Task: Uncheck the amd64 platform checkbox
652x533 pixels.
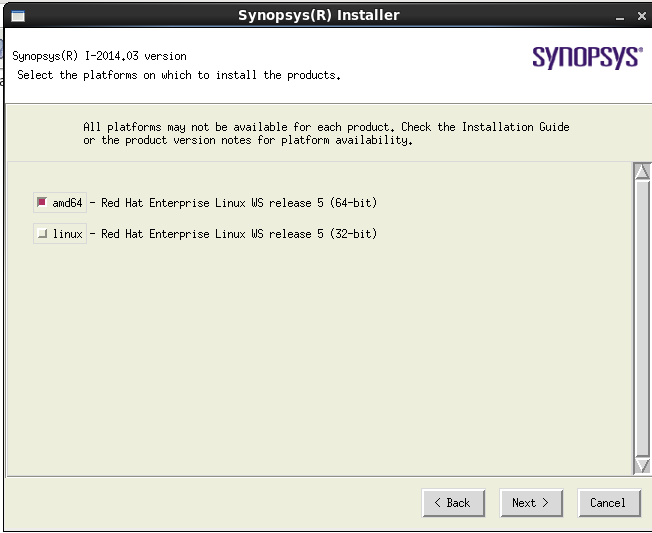Action: (x=42, y=202)
